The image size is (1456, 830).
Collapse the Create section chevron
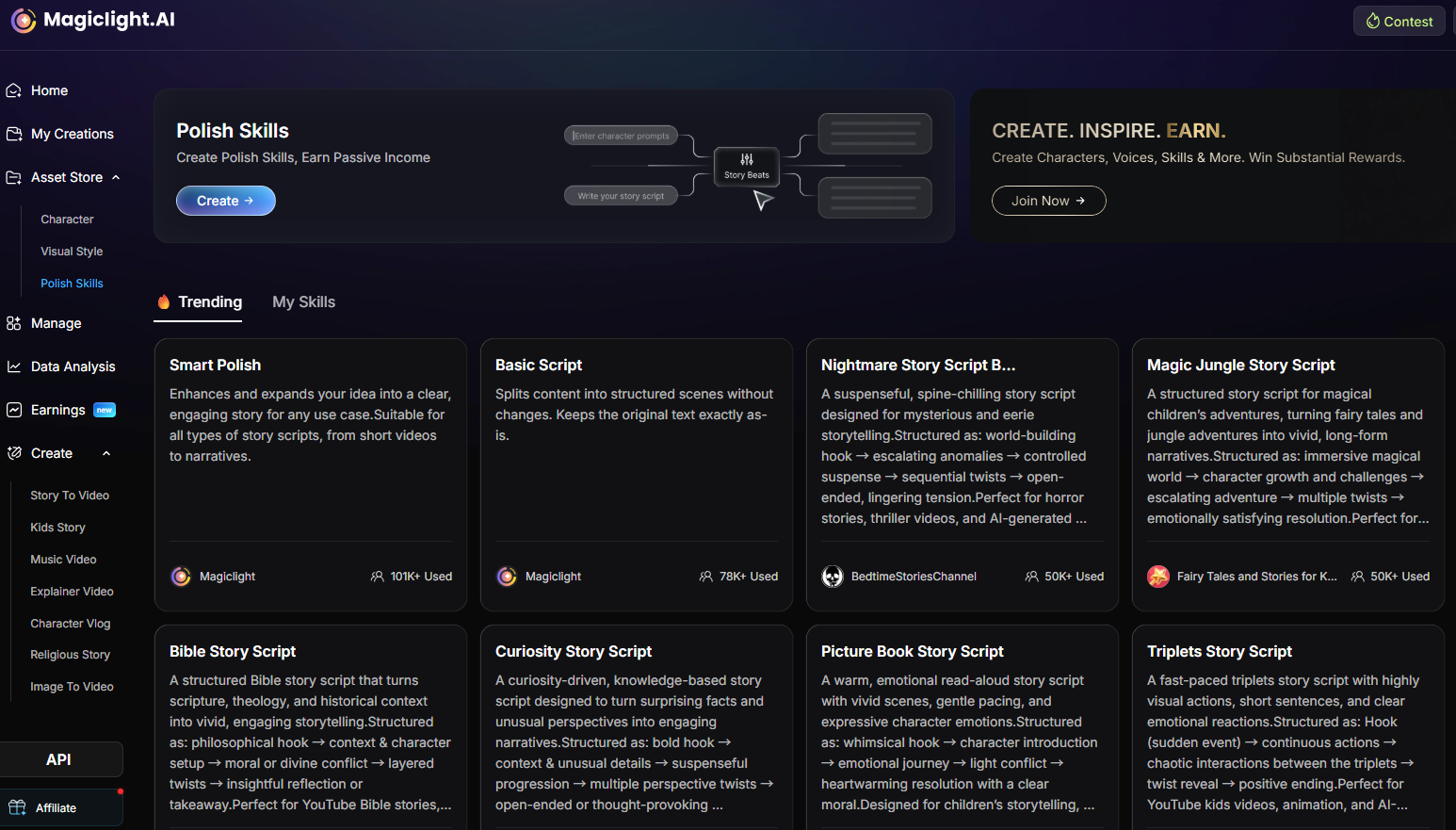tap(106, 453)
